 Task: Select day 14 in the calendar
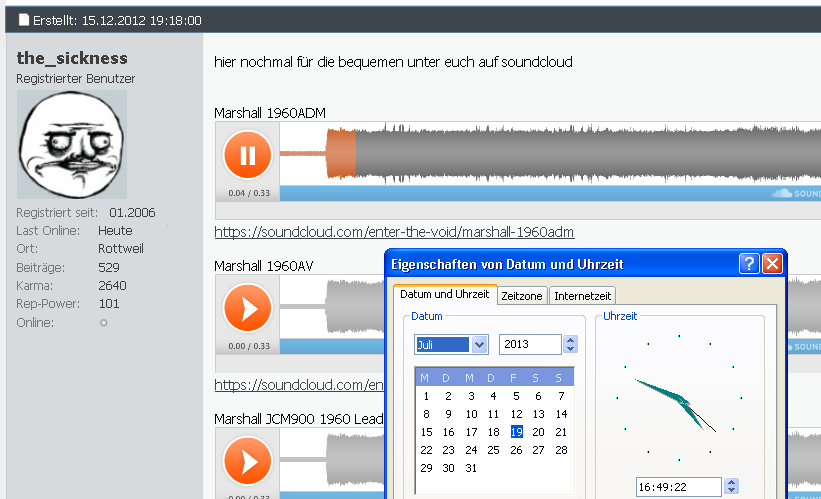click(x=561, y=414)
